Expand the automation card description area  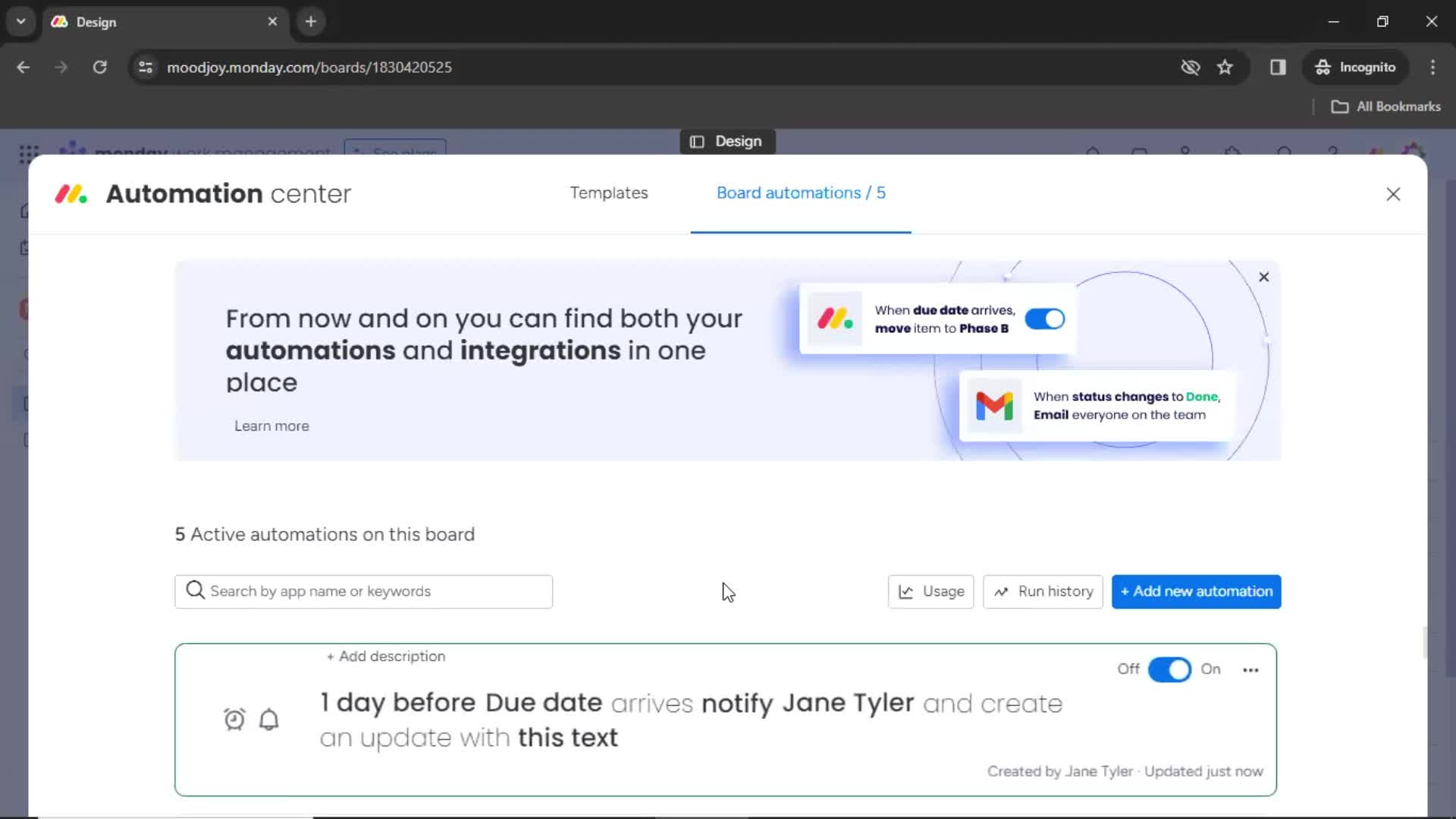385,656
